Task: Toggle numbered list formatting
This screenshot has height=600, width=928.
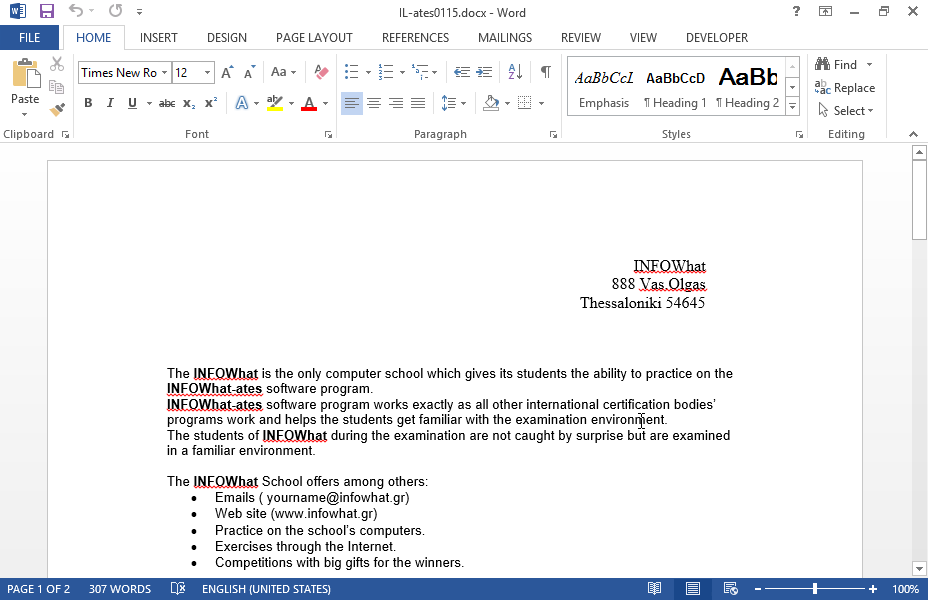Action: [x=386, y=72]
